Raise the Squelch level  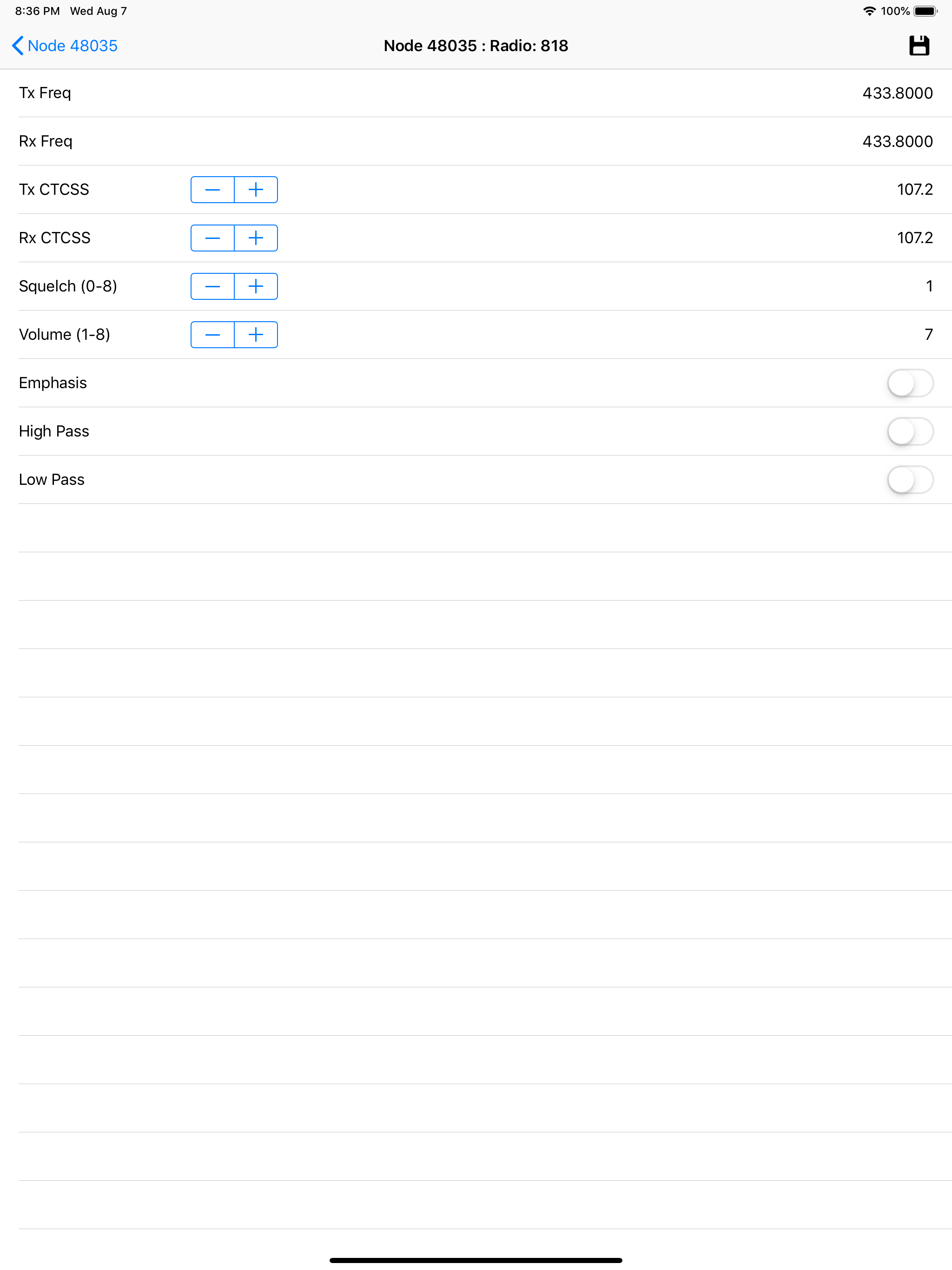point(256,286)
